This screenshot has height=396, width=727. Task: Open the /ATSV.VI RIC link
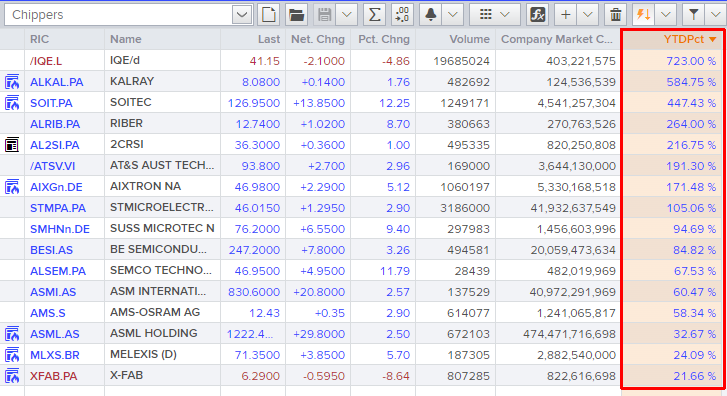pyautogui.click(x=52, y=166)
